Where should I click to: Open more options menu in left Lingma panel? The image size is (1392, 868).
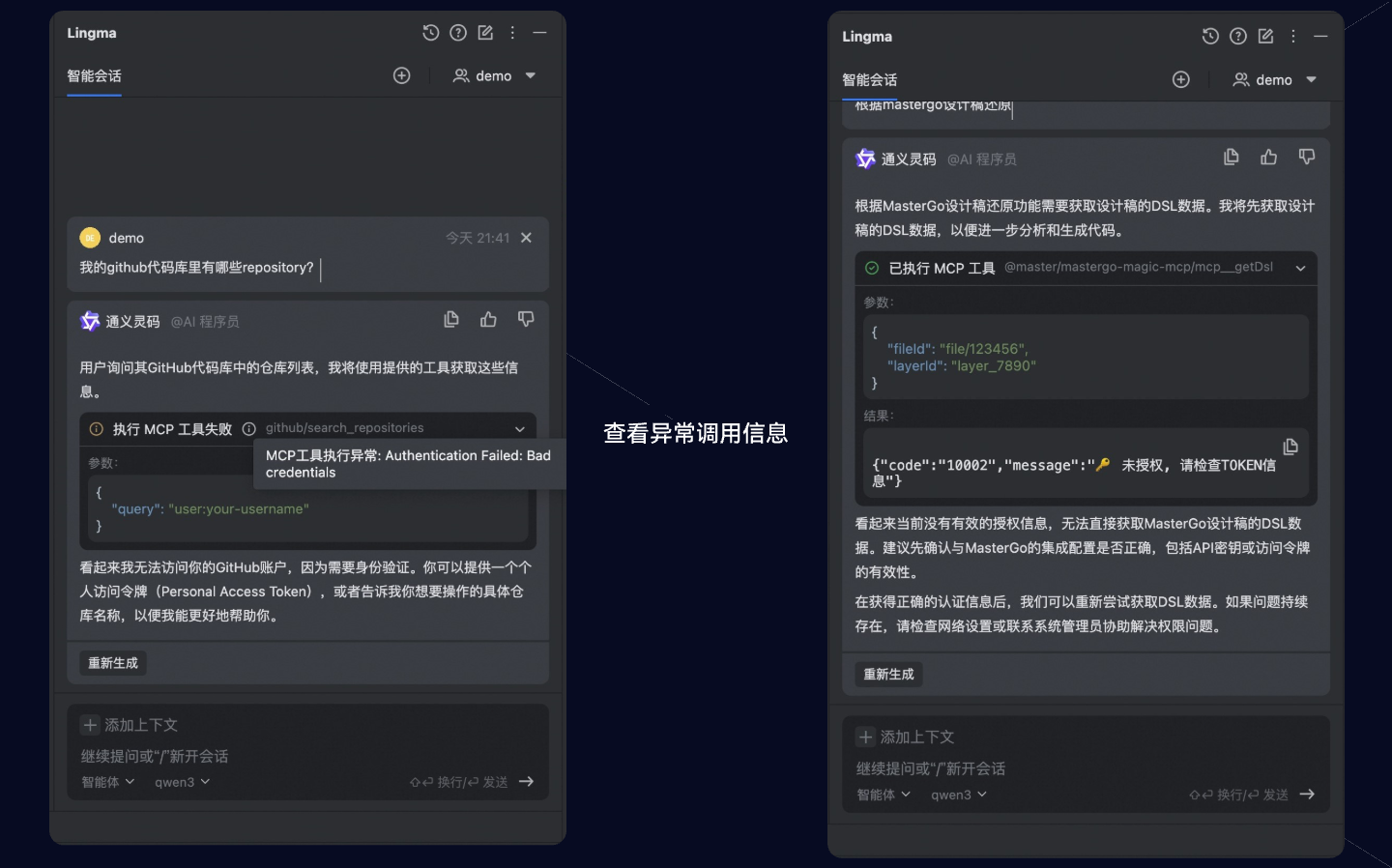[512, 33]
